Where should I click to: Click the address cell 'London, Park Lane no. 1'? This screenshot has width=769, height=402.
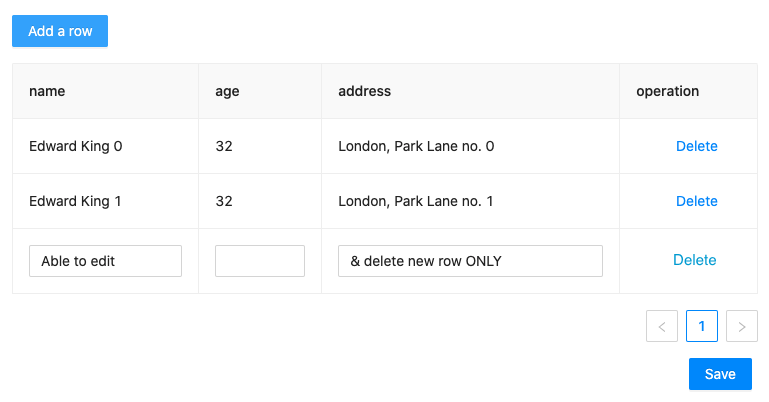[x=416, y=201]
